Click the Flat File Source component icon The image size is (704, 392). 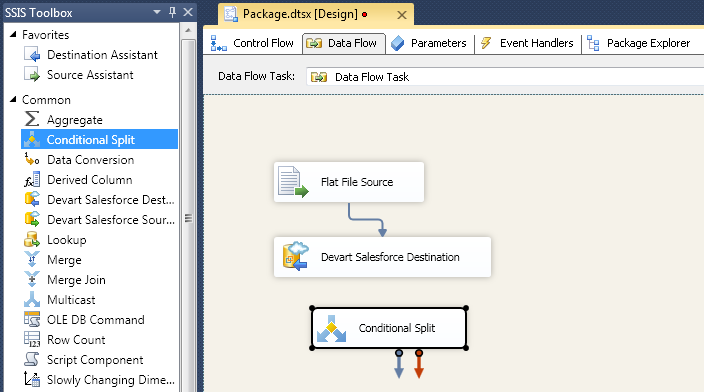click(x=292, y=181)
